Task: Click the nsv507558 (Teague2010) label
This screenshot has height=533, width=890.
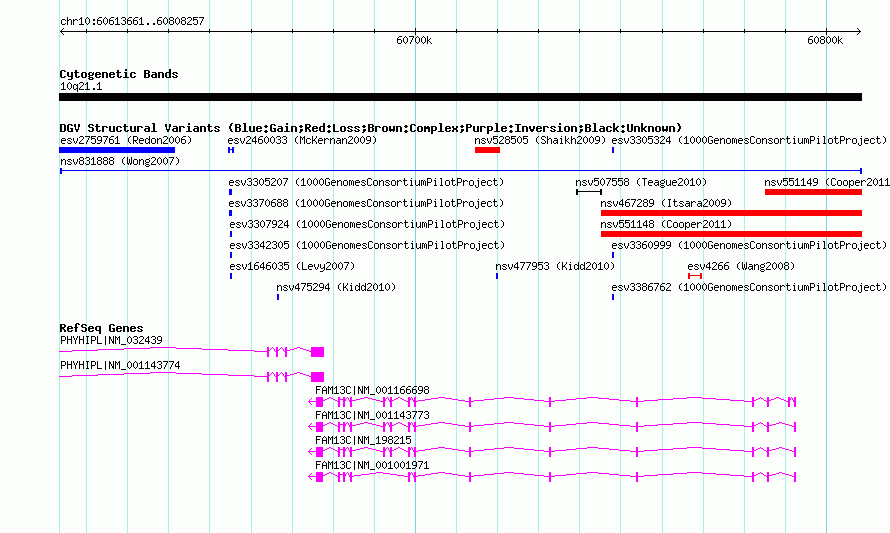Action: click(641, 182)
